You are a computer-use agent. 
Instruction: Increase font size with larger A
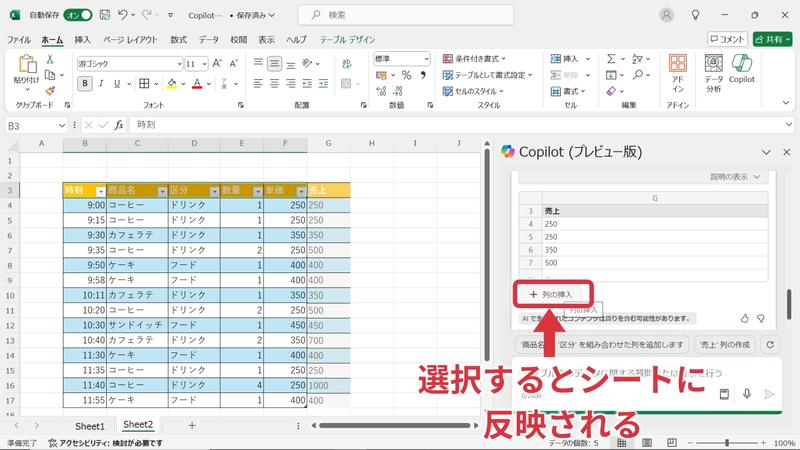tap(217, 63)
